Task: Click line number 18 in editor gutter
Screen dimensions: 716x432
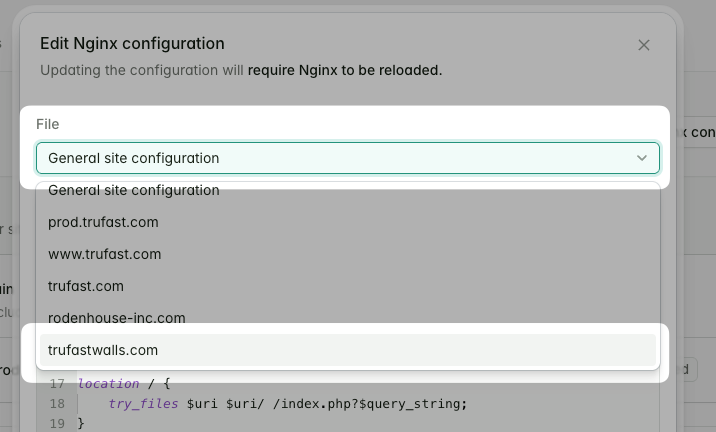Action: [57, 404]
